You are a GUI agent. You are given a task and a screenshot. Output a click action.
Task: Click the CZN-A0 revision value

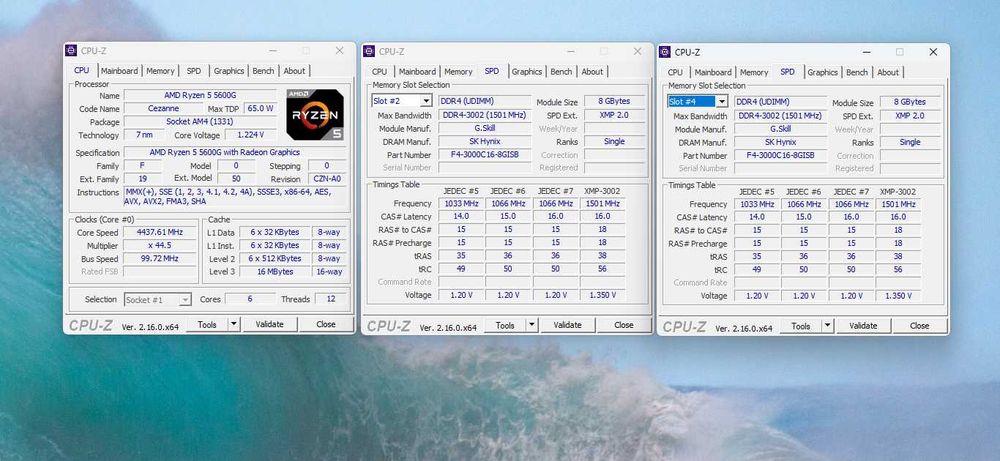(x=327, y=179)
